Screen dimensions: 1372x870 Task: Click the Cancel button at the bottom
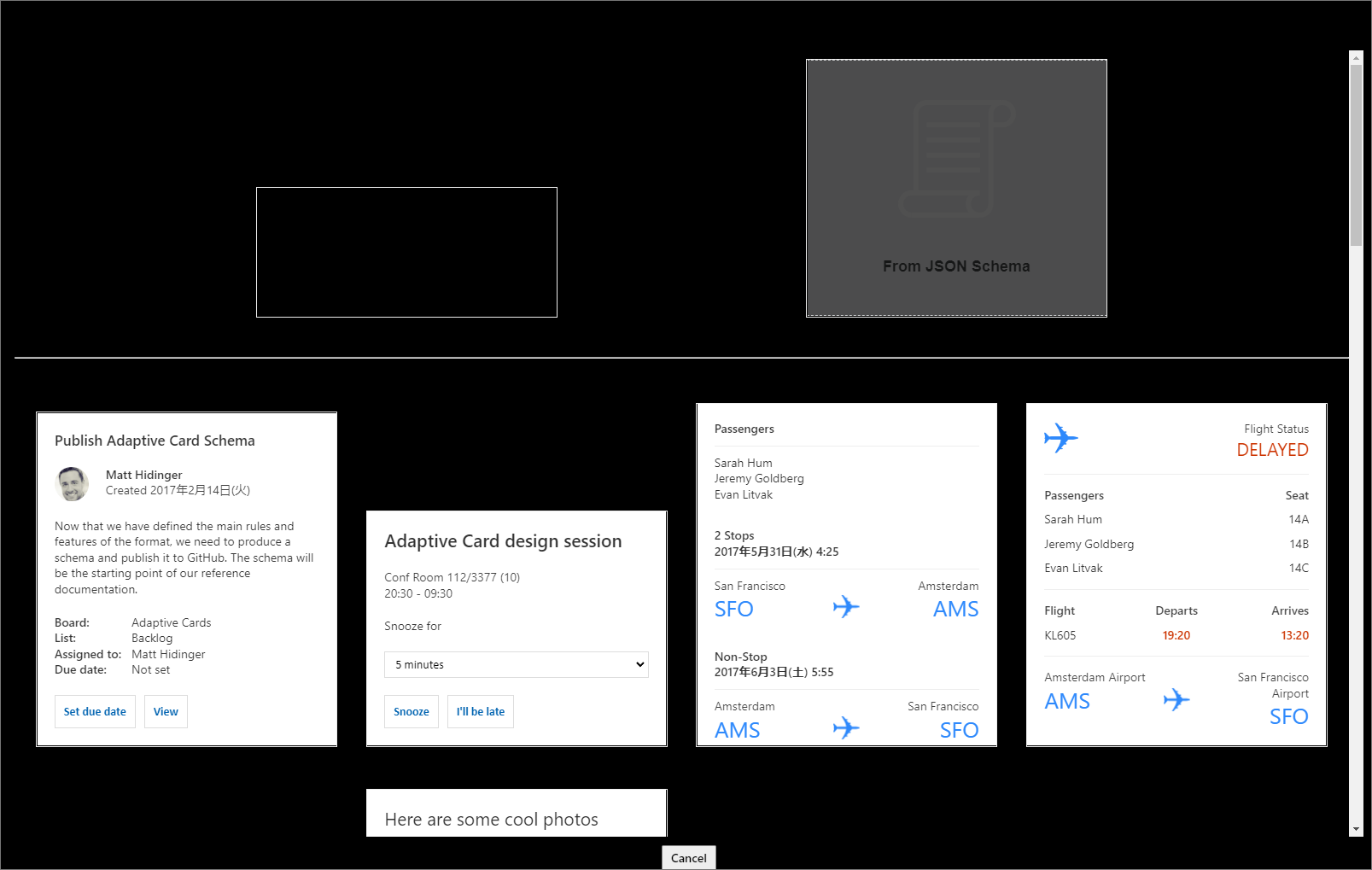[x=688, y=857]
